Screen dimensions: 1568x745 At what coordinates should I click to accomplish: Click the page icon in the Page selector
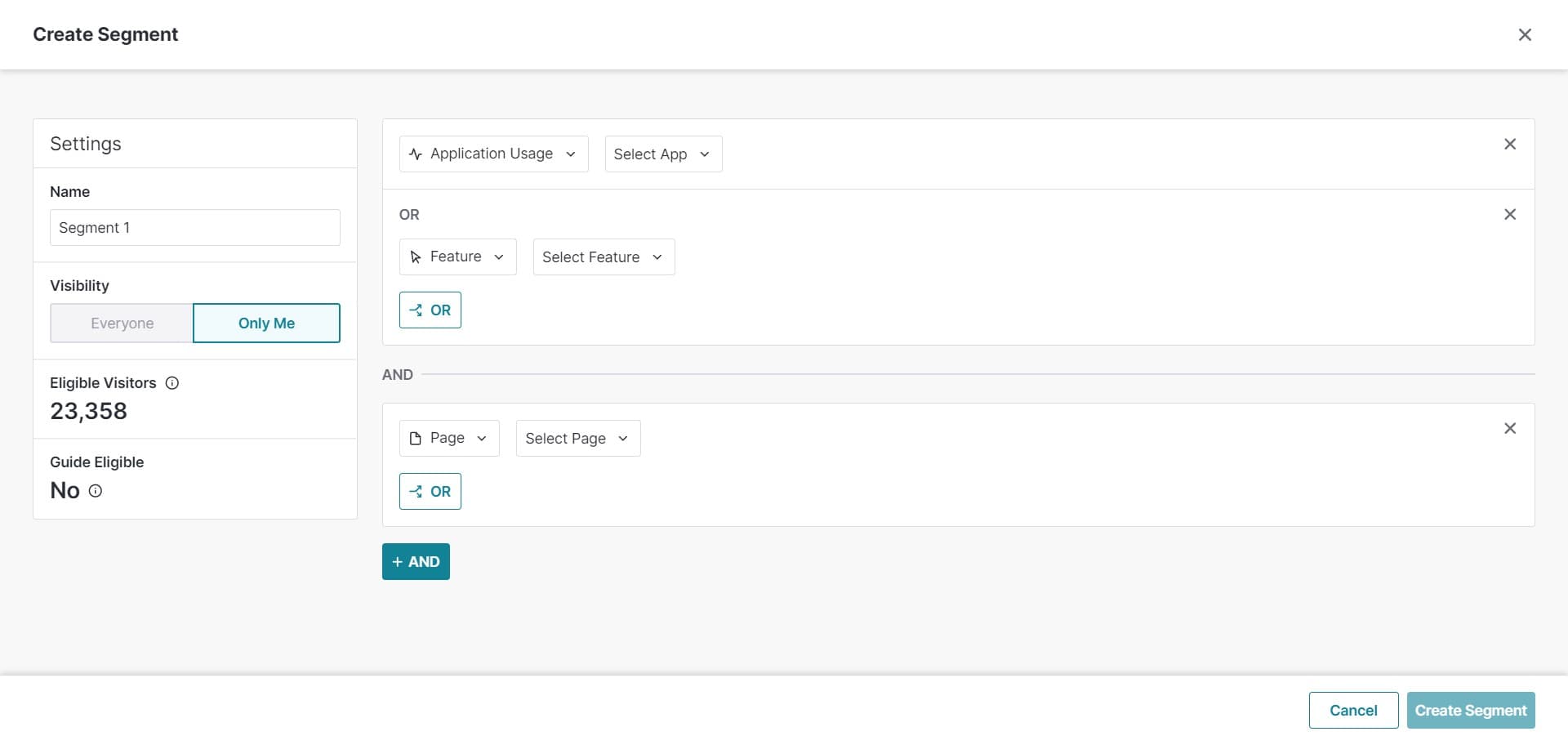pyautogui.click(x=417, y=438)
